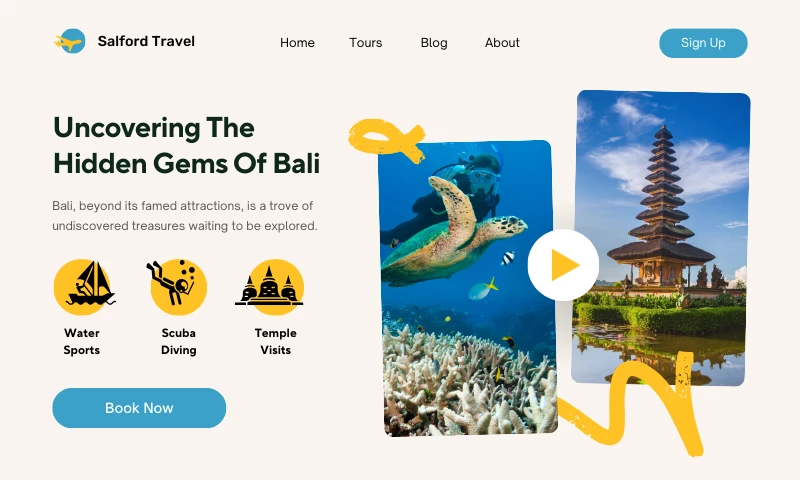
Task: Click the Bali description paragraph text
Action: point(185,216)
